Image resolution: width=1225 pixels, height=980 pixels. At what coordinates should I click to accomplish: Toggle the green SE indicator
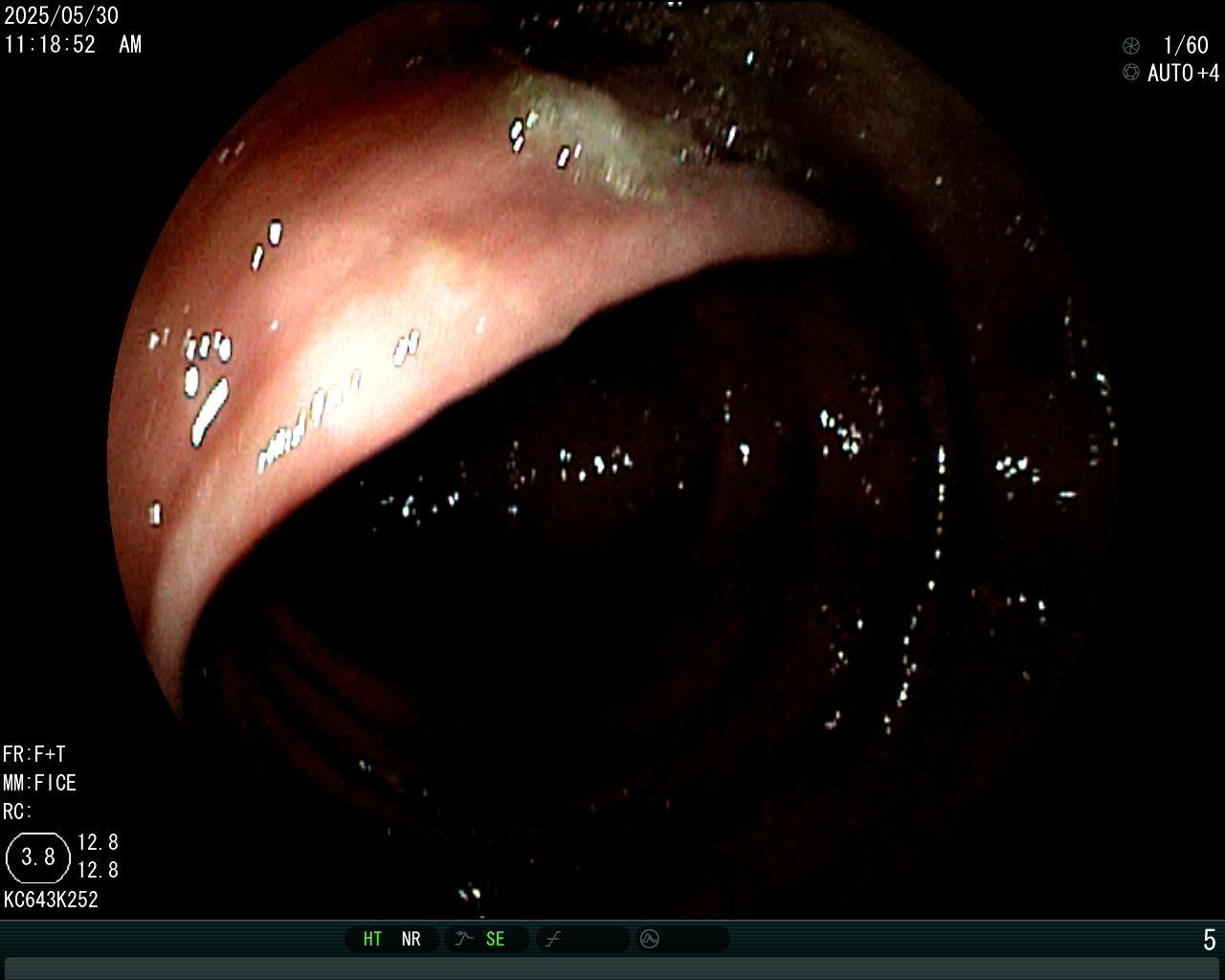pyautogui.click(x=495, y=939)
